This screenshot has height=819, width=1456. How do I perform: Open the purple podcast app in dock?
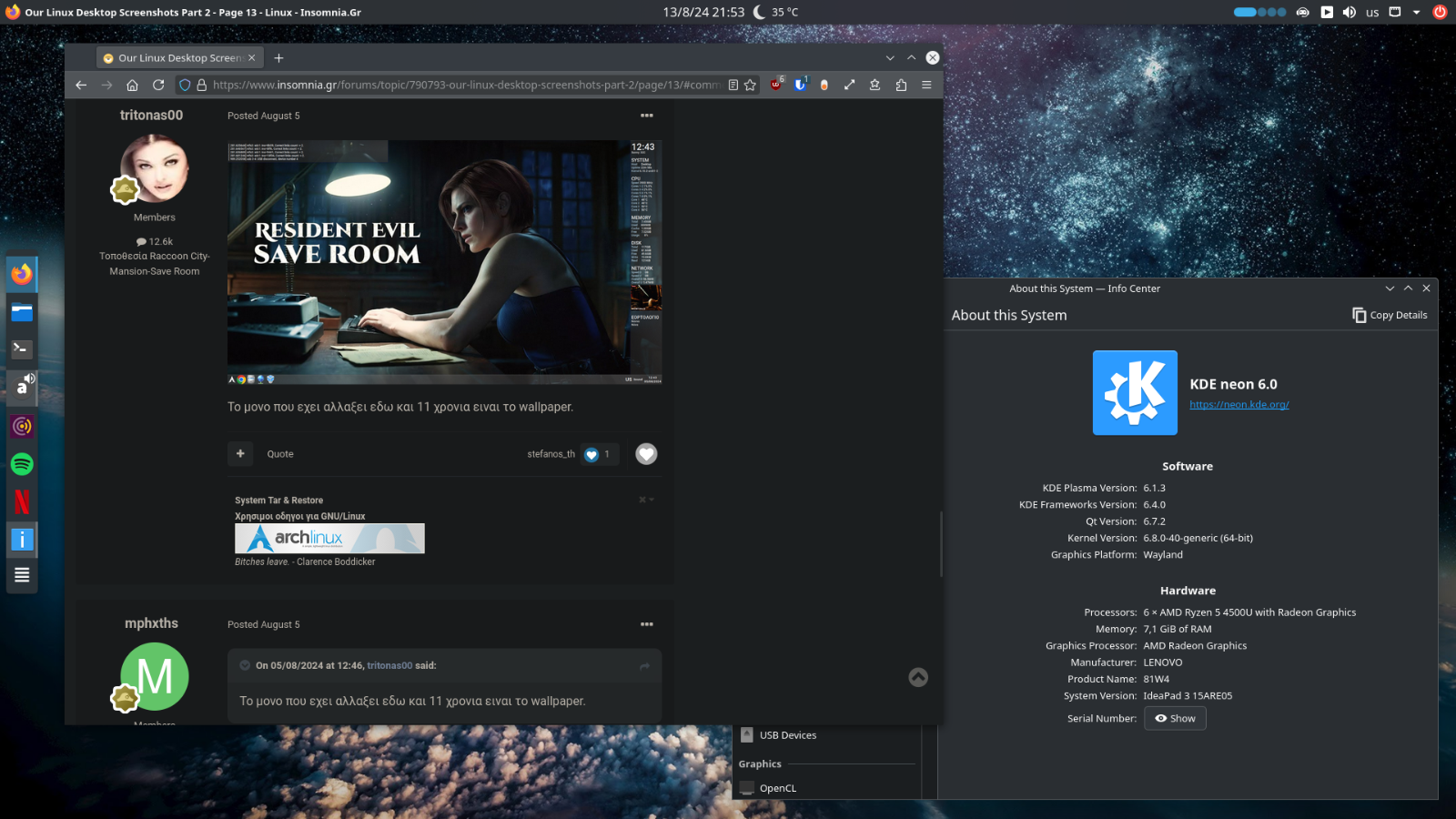(22, 426)
